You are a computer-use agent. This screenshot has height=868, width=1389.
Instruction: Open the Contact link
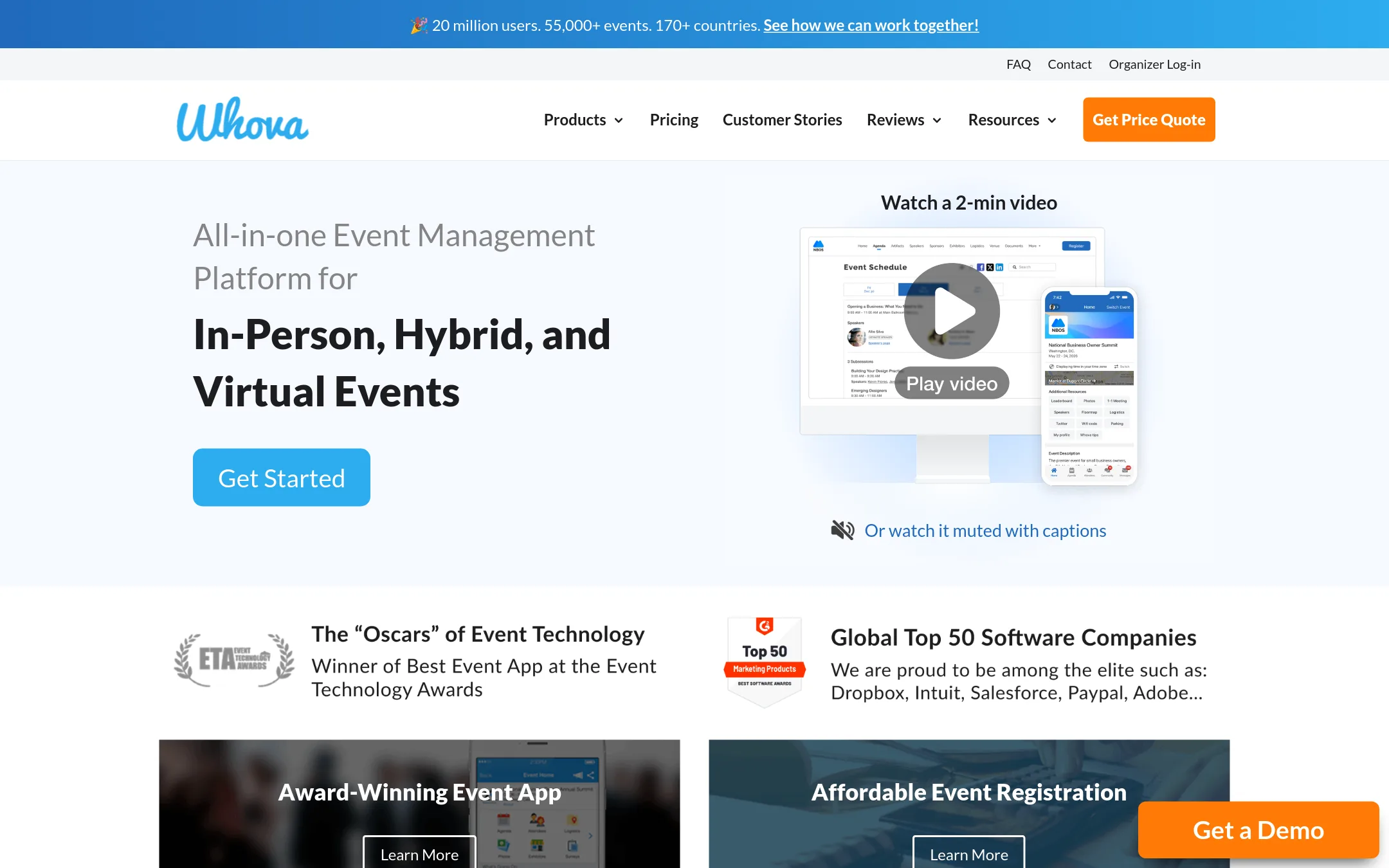[1069, 64]
